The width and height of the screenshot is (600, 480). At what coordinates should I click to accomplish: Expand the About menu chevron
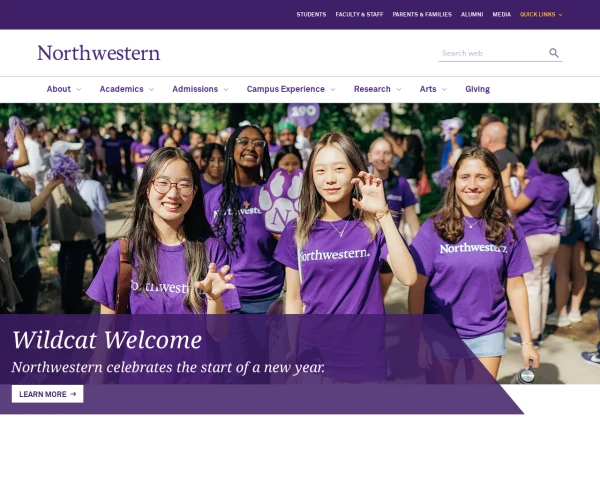click(x=79, y=90)
